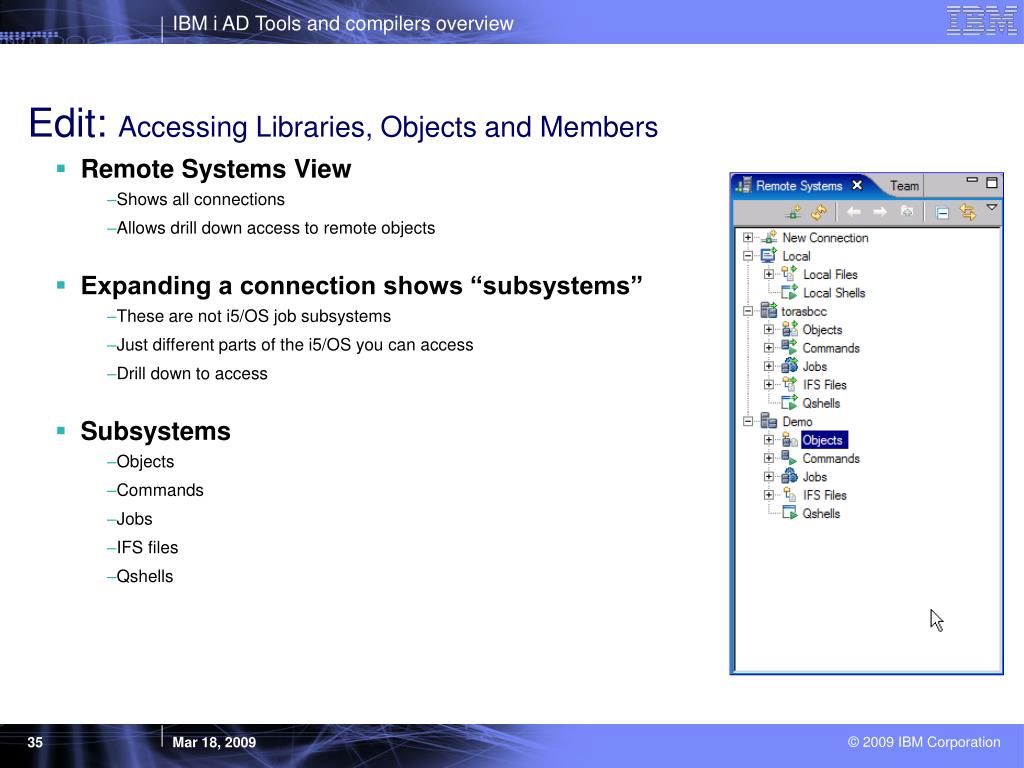This screenshot has width=1024, height=768.
Task: Expand Jobs under Demo
Action: click(769, 477)
